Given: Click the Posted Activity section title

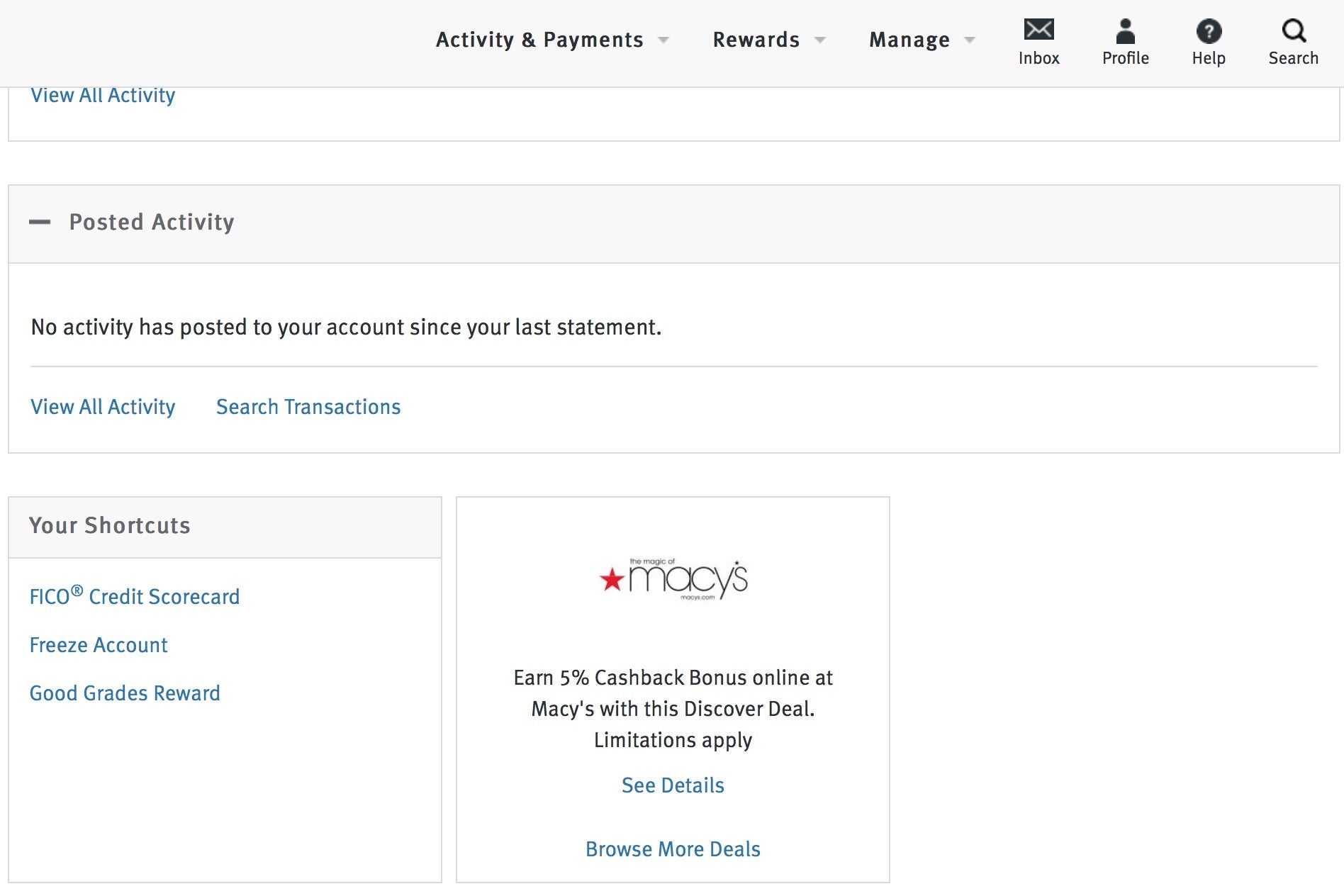Looking at the screenshot, I should (152, 222).
